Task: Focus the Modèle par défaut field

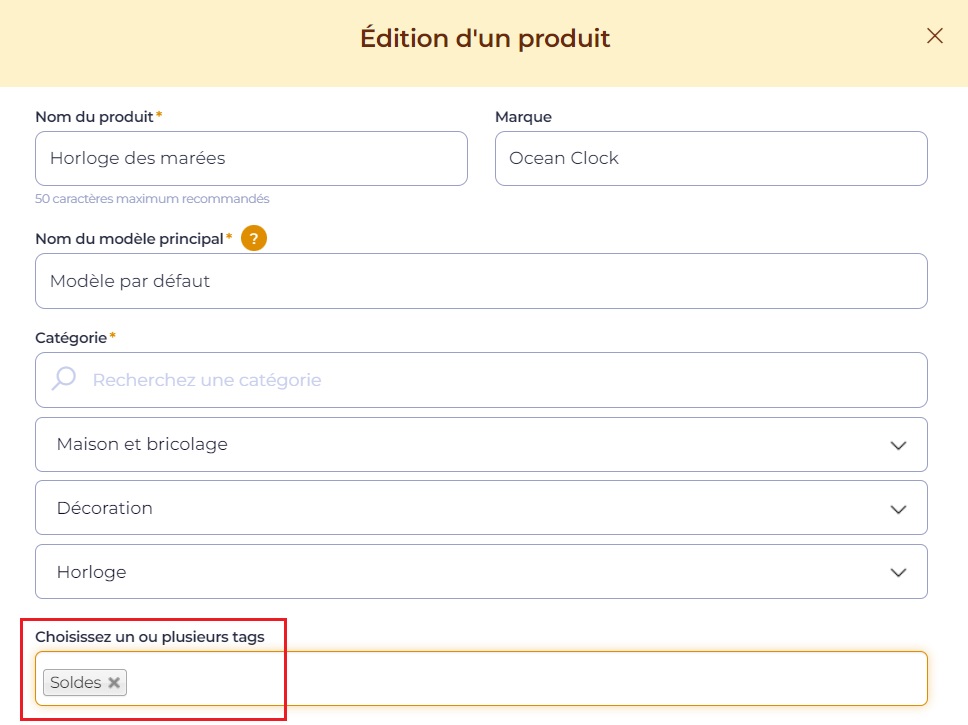Action: [x=482, y=281]
